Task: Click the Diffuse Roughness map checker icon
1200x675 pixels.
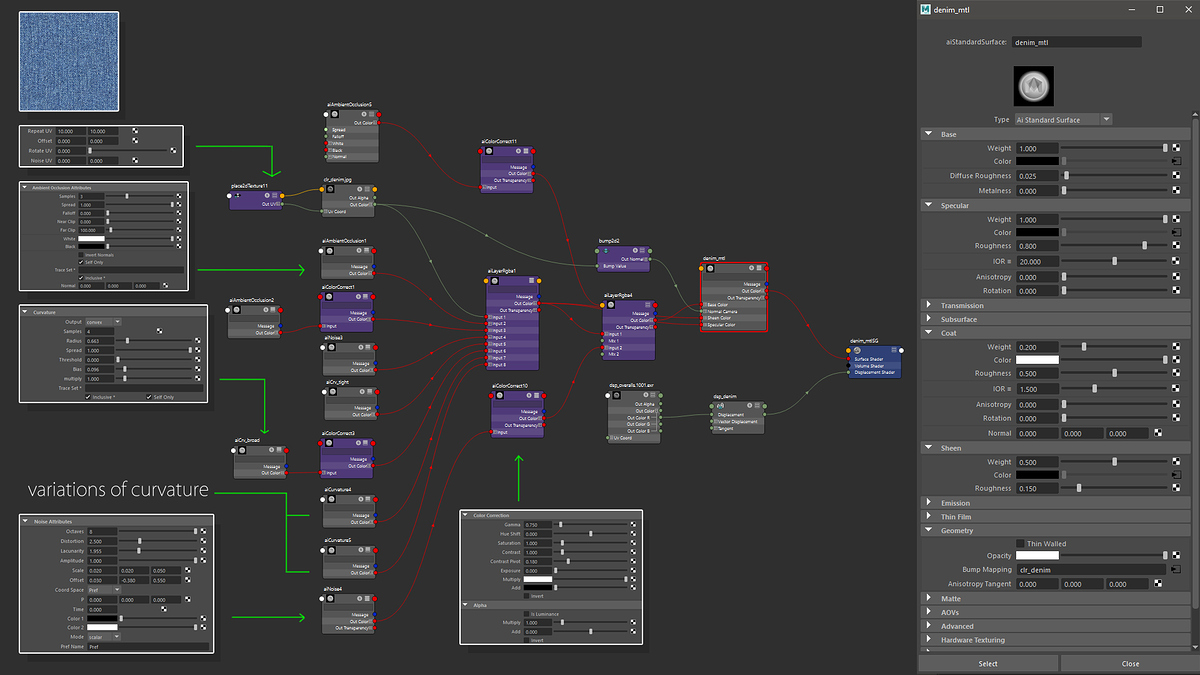Action: point(1177,175)
